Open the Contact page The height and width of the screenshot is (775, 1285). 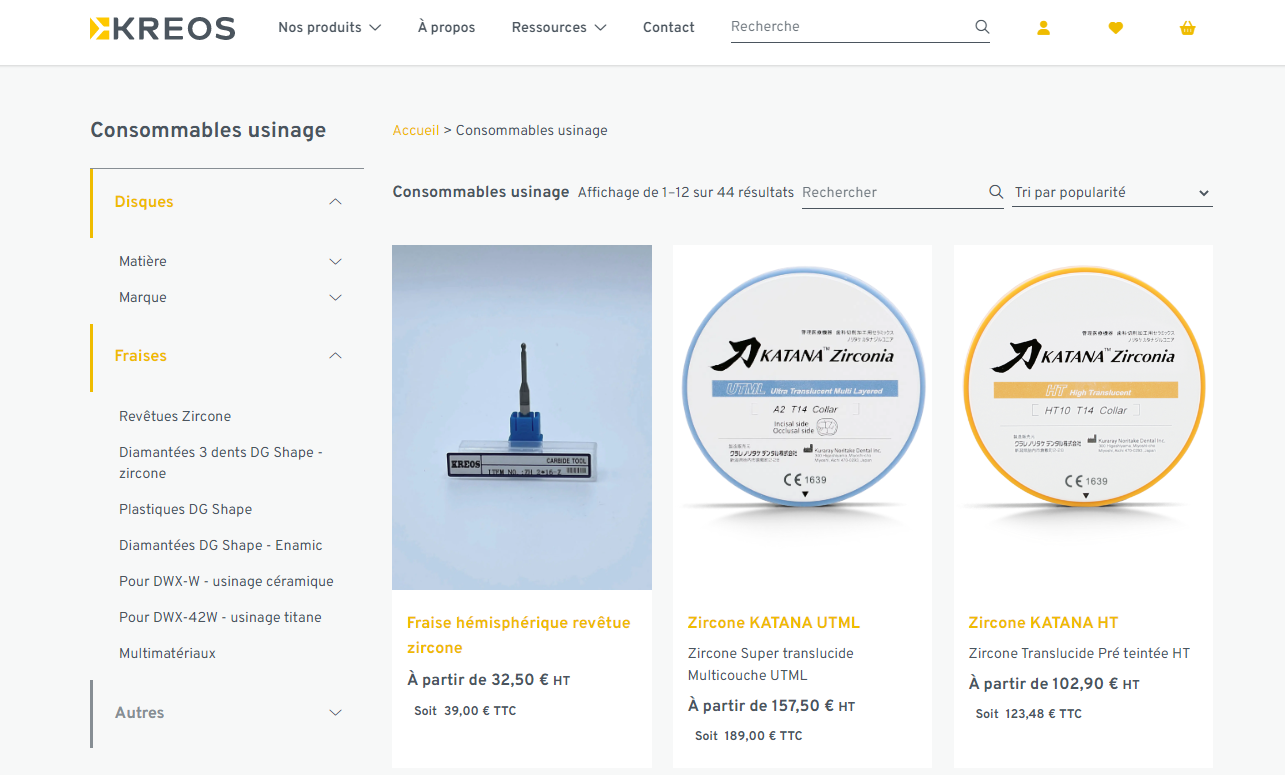668,27
